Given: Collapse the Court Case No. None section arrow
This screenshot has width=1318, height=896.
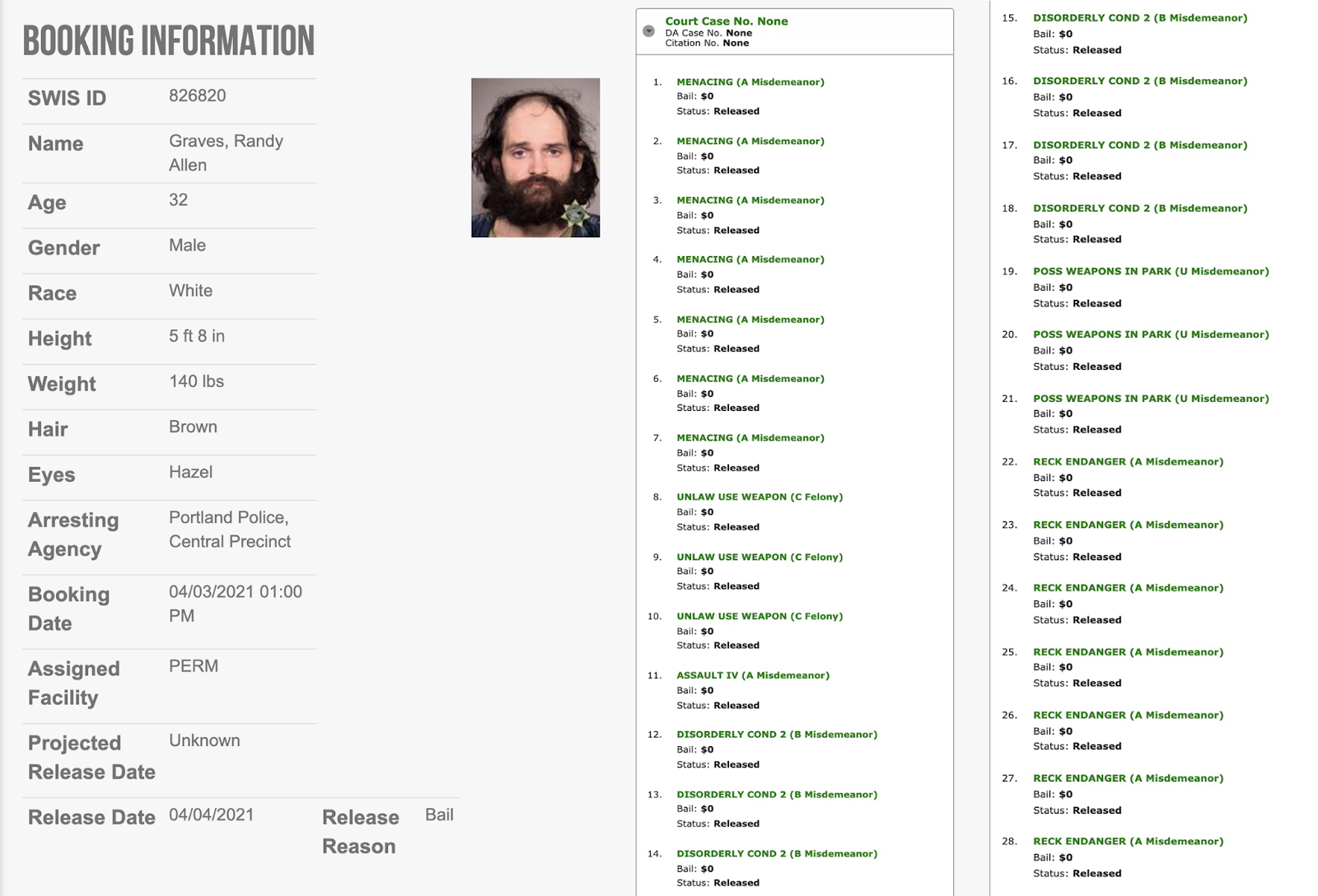Looking at the screenshot, I should point(648,31).
